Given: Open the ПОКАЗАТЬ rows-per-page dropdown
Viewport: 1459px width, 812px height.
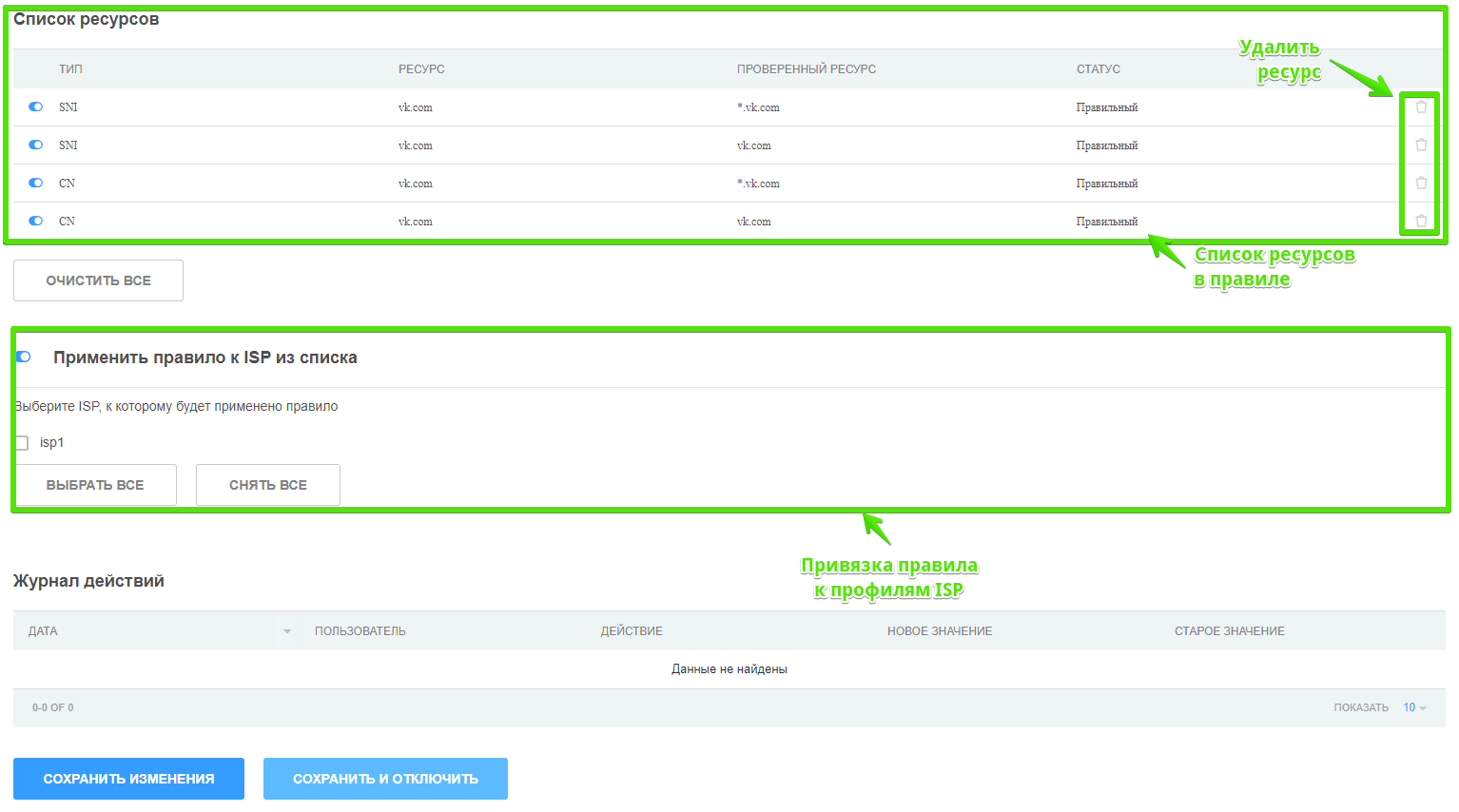Looking at the screenshot, I should click(x=1414, y=707).
